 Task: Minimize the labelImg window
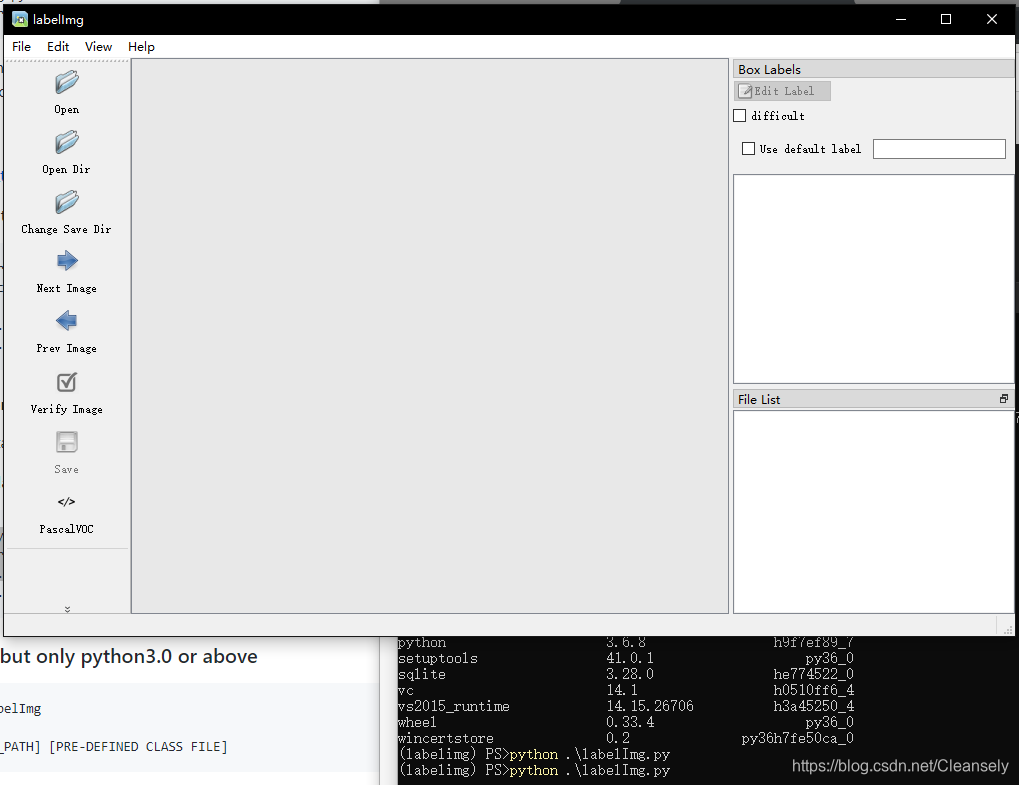click(901, 19)
